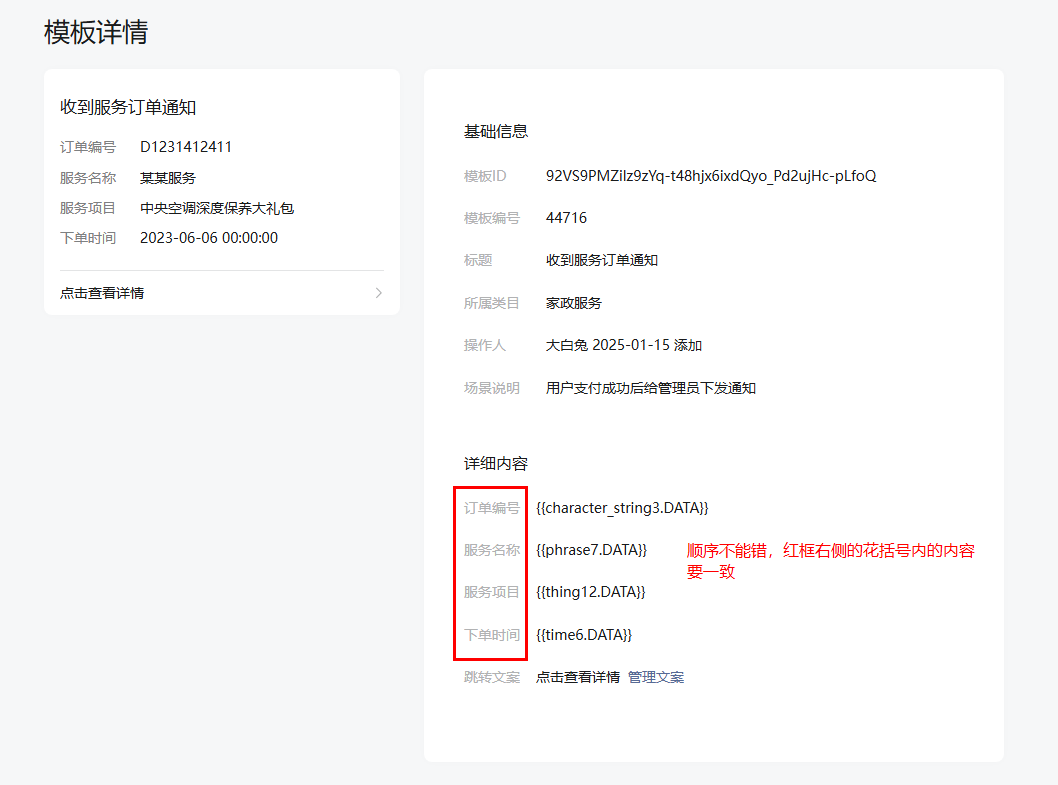Click scene description 用户支付成功后给管理员下发通知
1058x785 pixels.
click(x=650, y=388)
